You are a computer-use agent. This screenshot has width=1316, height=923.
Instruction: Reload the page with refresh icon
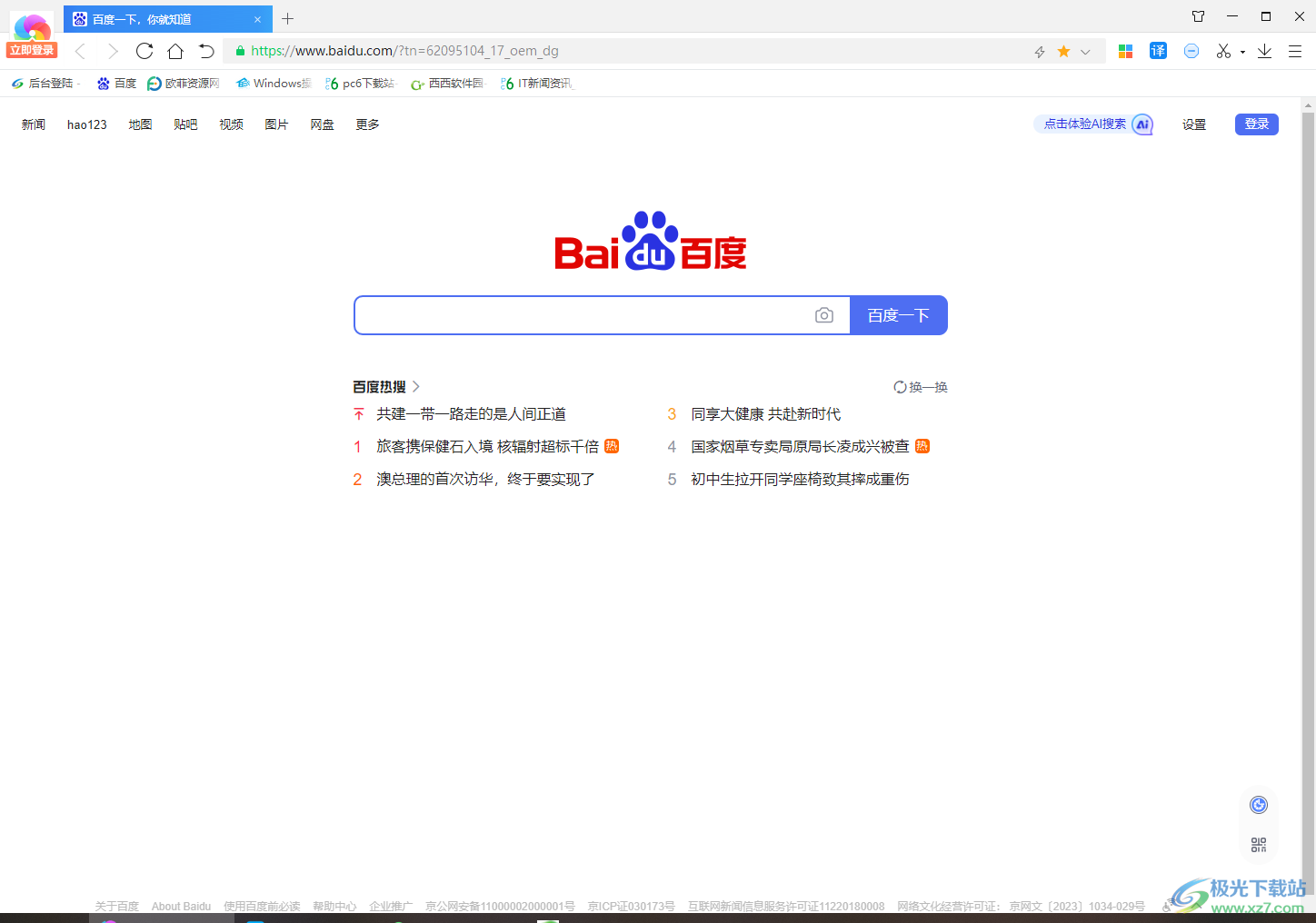[x=145, y=51]
